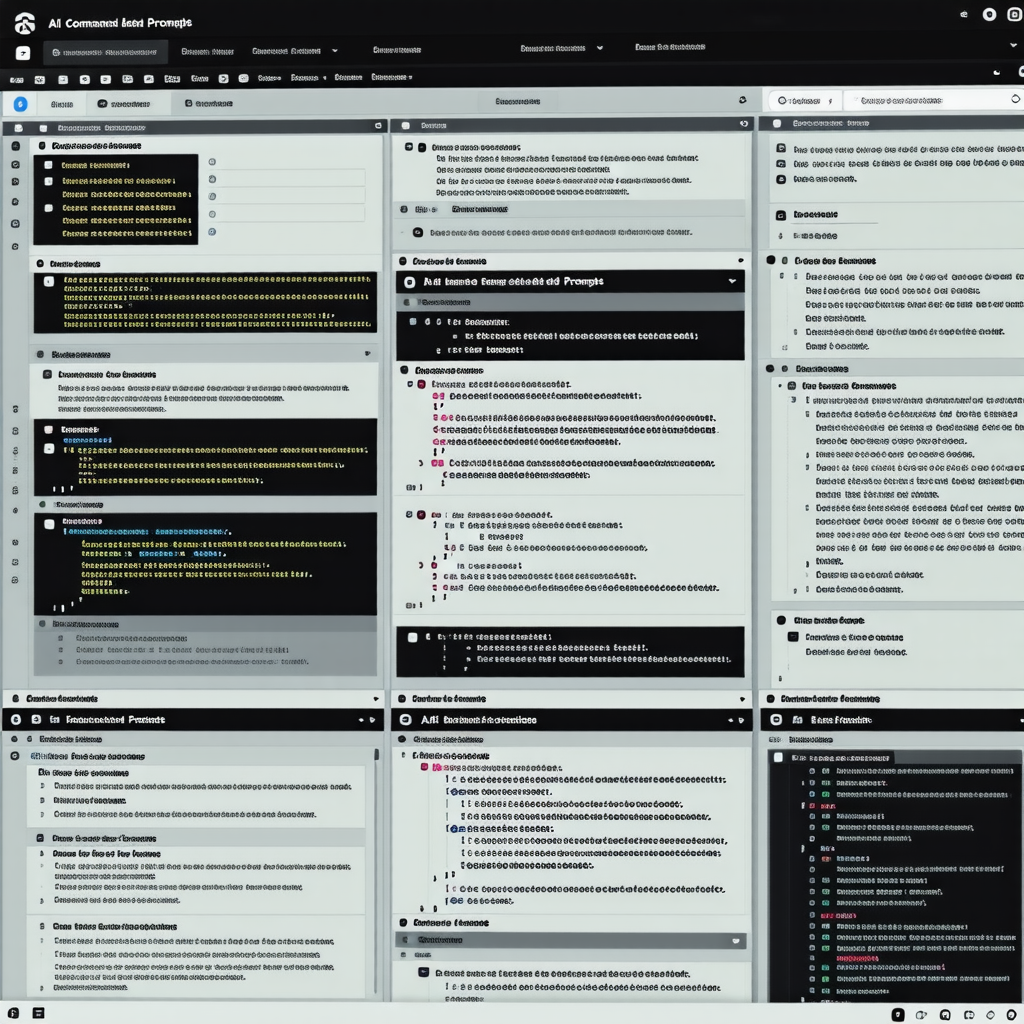Open the second dropdown chevron in the top menu row
Viewport: 1024px width, 1024px height.
(600, 48)
